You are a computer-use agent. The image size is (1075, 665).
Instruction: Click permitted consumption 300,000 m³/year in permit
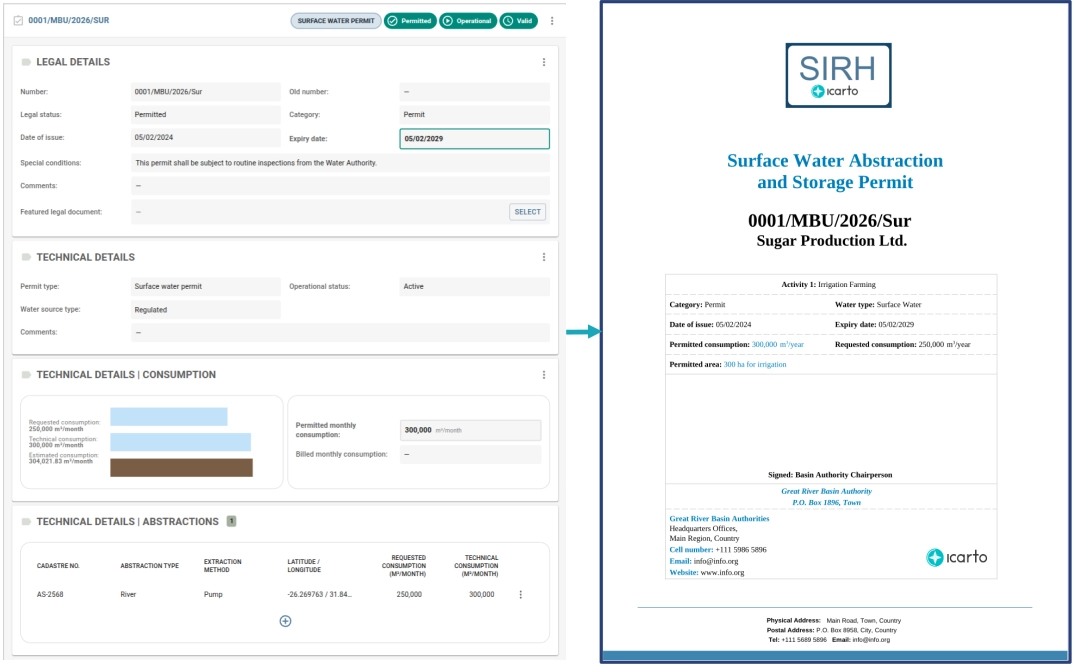pos(777,345)
